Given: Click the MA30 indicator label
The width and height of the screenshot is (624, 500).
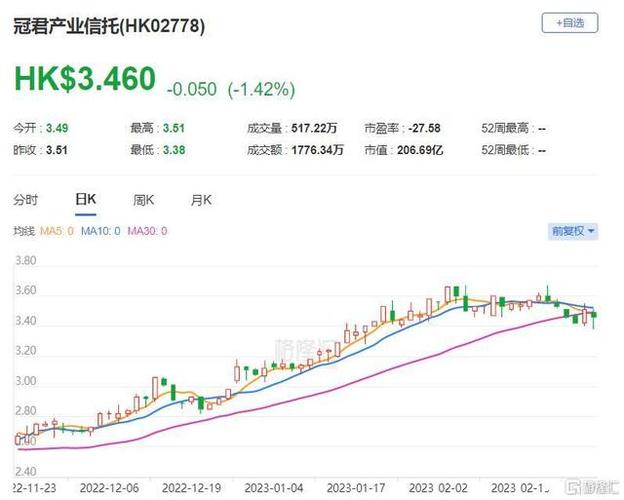Looking at the screenshot, I should tap(147, 231).
